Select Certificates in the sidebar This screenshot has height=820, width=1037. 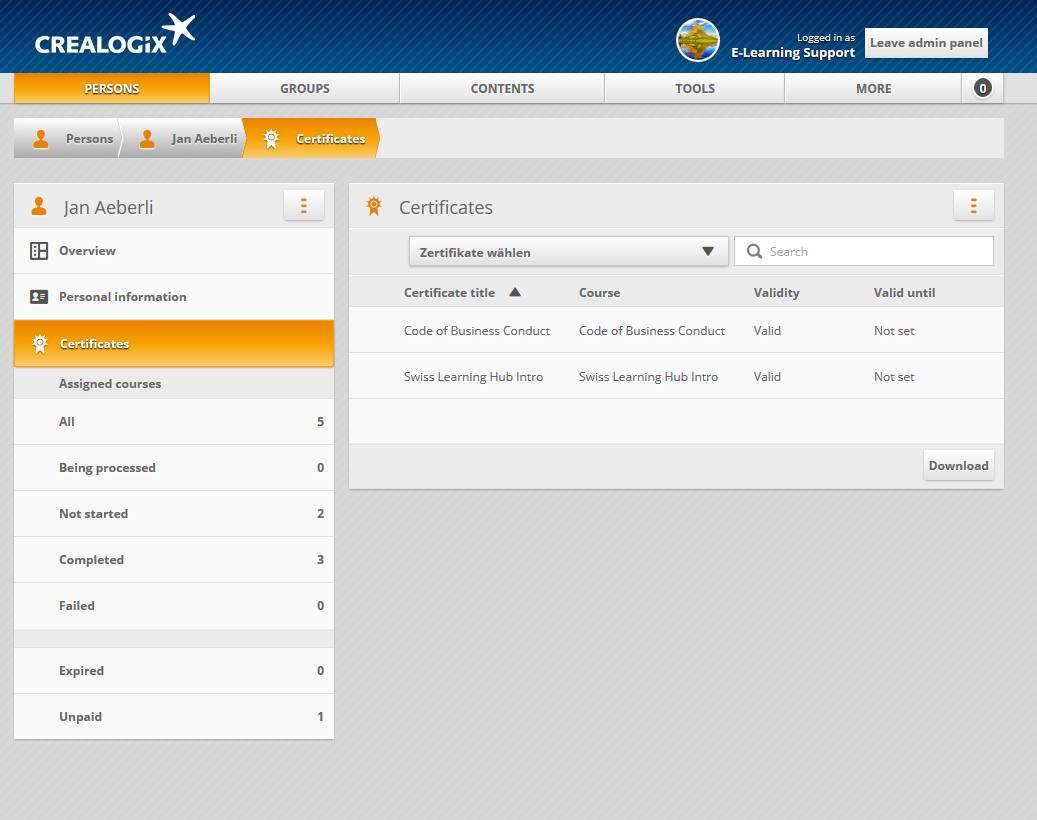click(x=174, y=344)
